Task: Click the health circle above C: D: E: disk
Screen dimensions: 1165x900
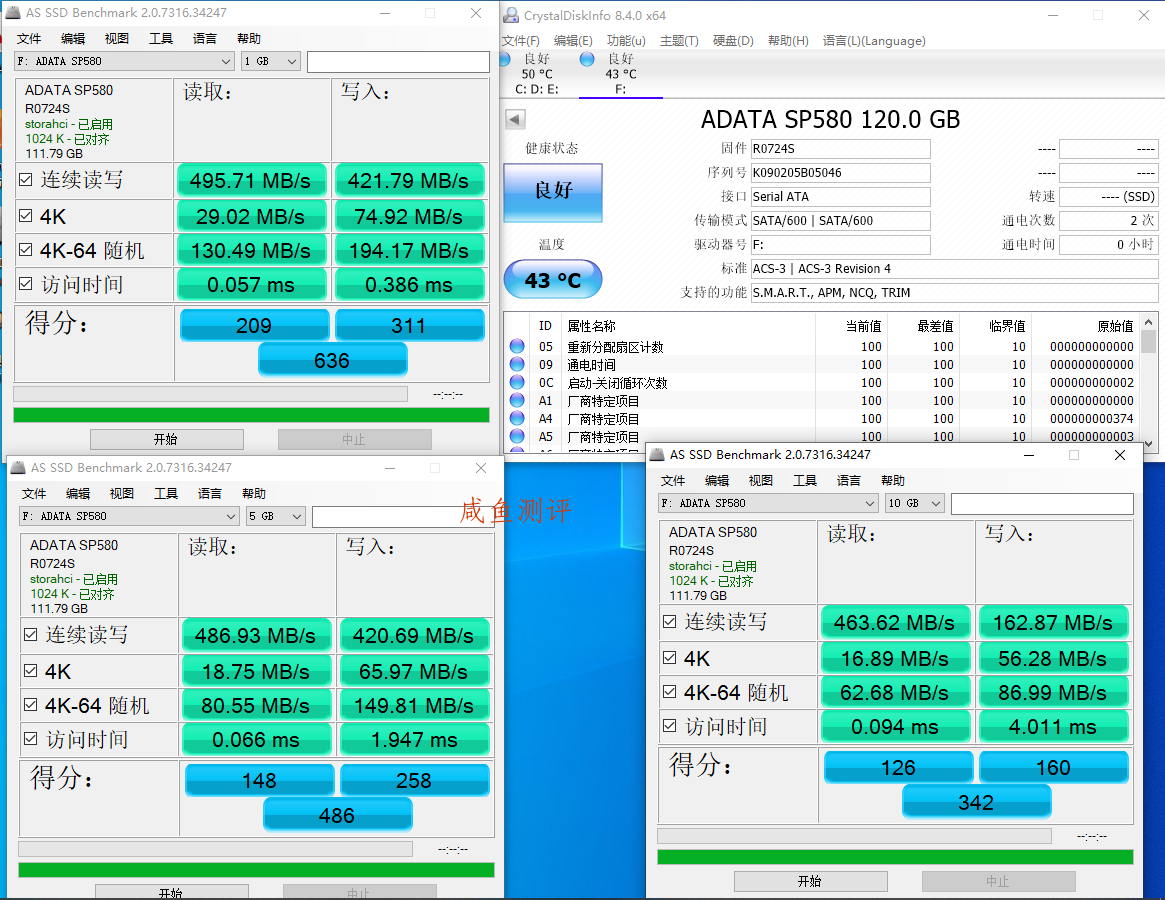Action: 505,59
